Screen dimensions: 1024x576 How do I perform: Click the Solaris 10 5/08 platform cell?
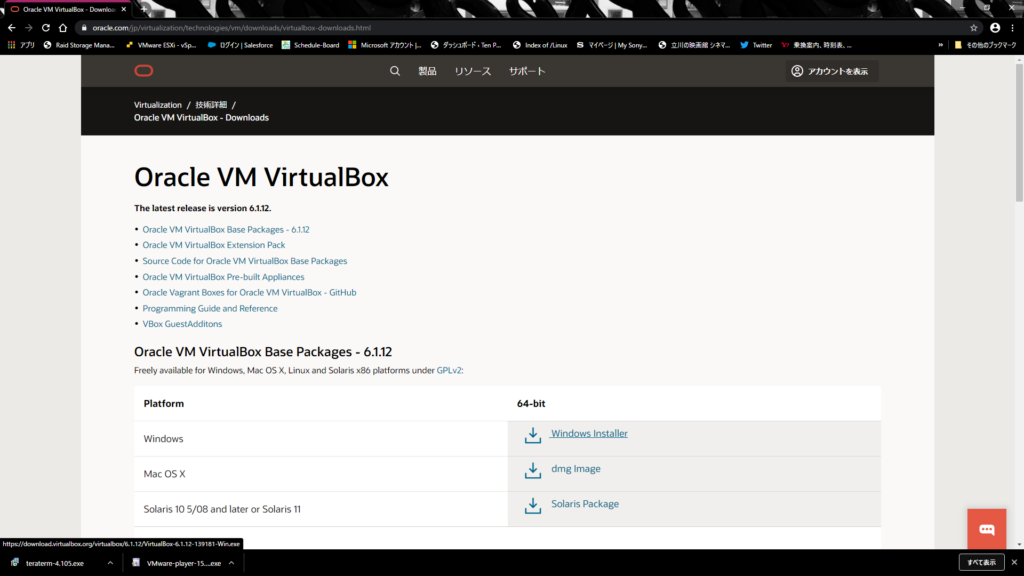[x=321, y=509]
